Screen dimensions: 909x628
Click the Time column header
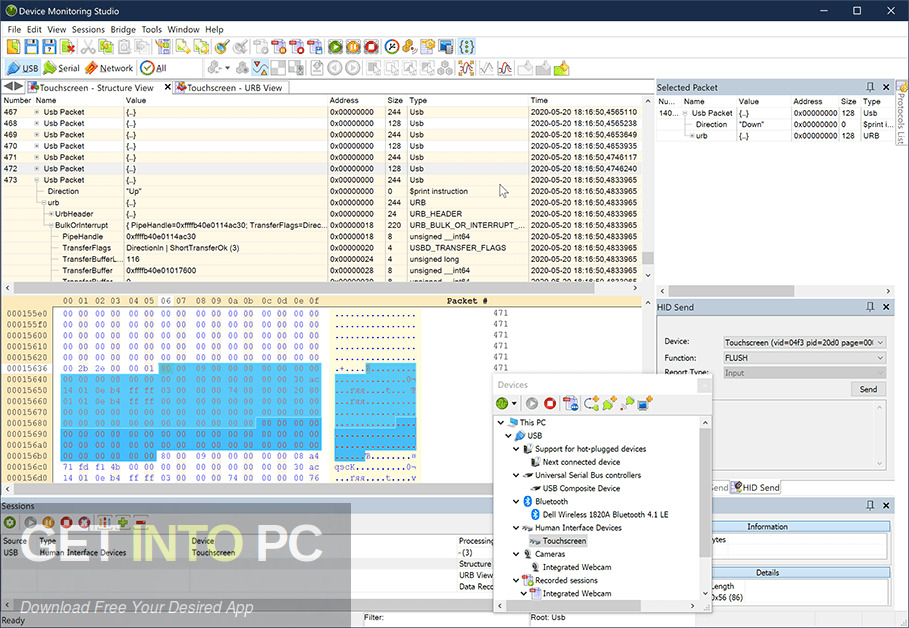[x=586, y=100]
